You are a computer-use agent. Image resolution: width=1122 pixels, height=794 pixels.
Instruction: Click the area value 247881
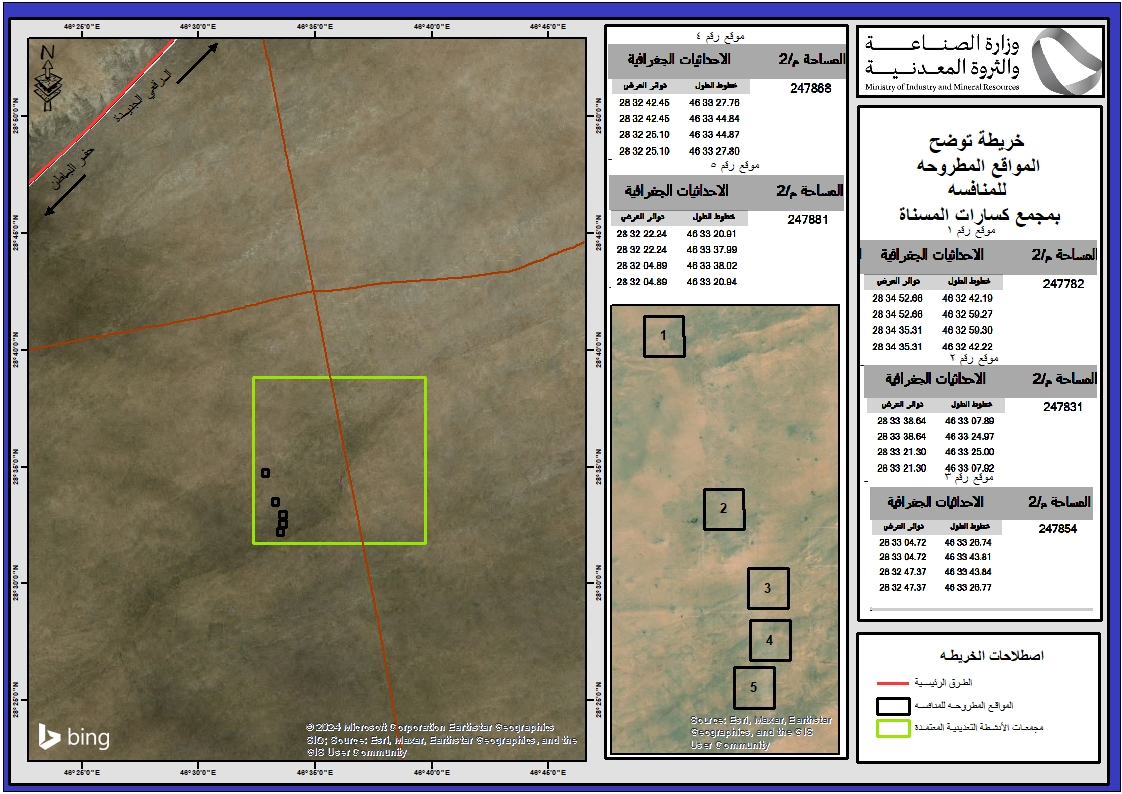click(x=808, y=220)
